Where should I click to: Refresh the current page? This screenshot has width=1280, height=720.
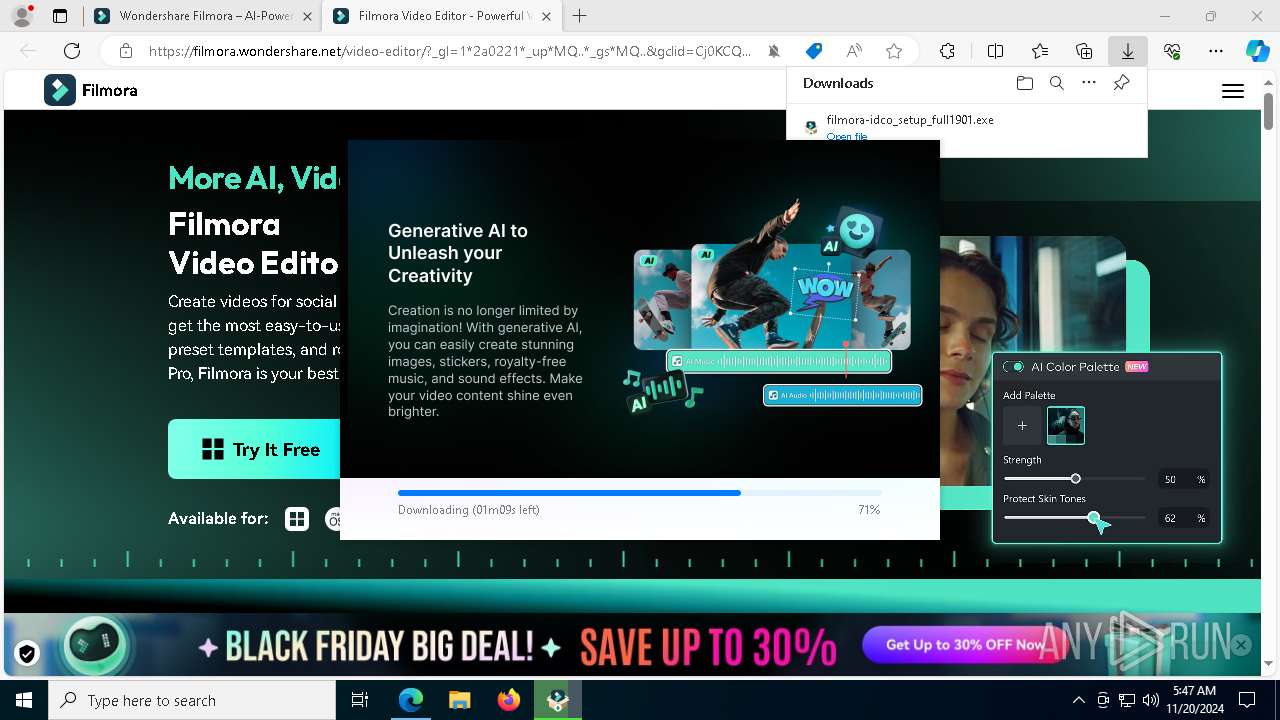(x=72, y=51)
